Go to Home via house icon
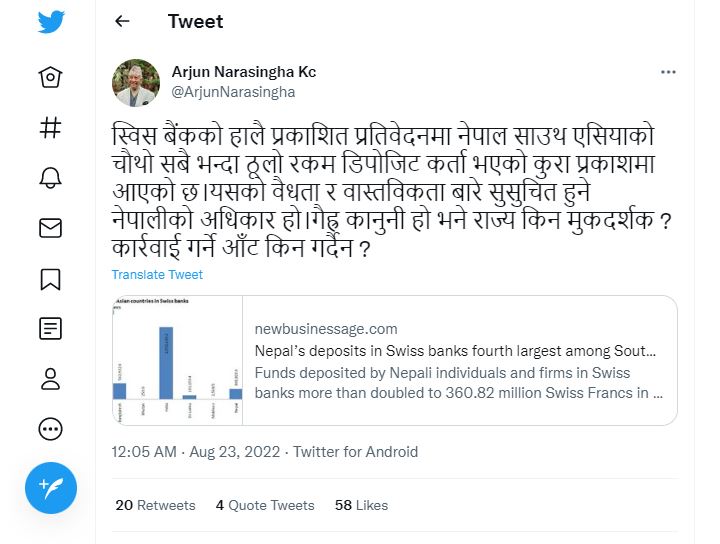This screenshot has height=544, width=720. pos(50,77)
